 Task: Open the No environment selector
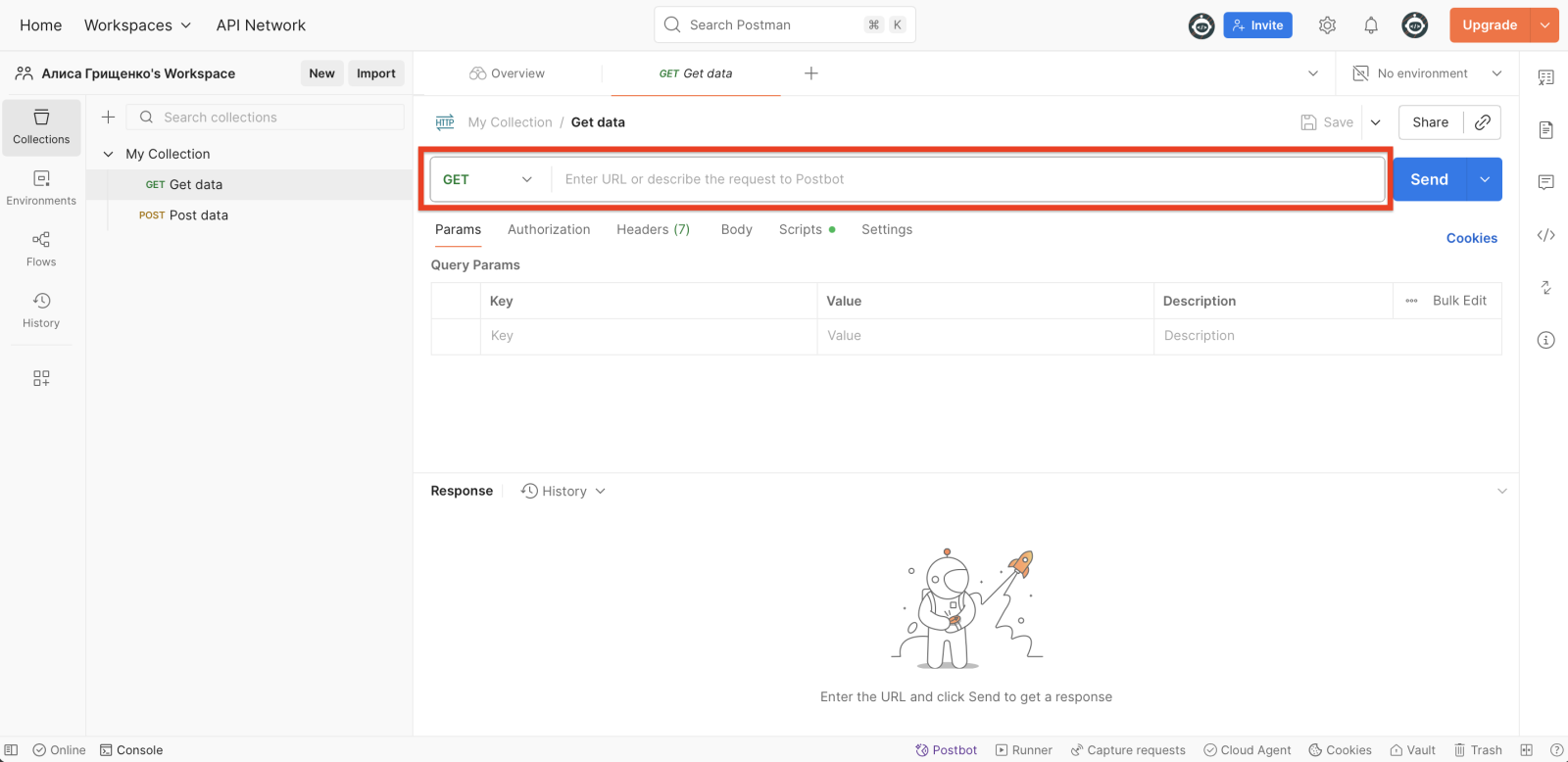pyautogui.click(x=1428, y=73)
